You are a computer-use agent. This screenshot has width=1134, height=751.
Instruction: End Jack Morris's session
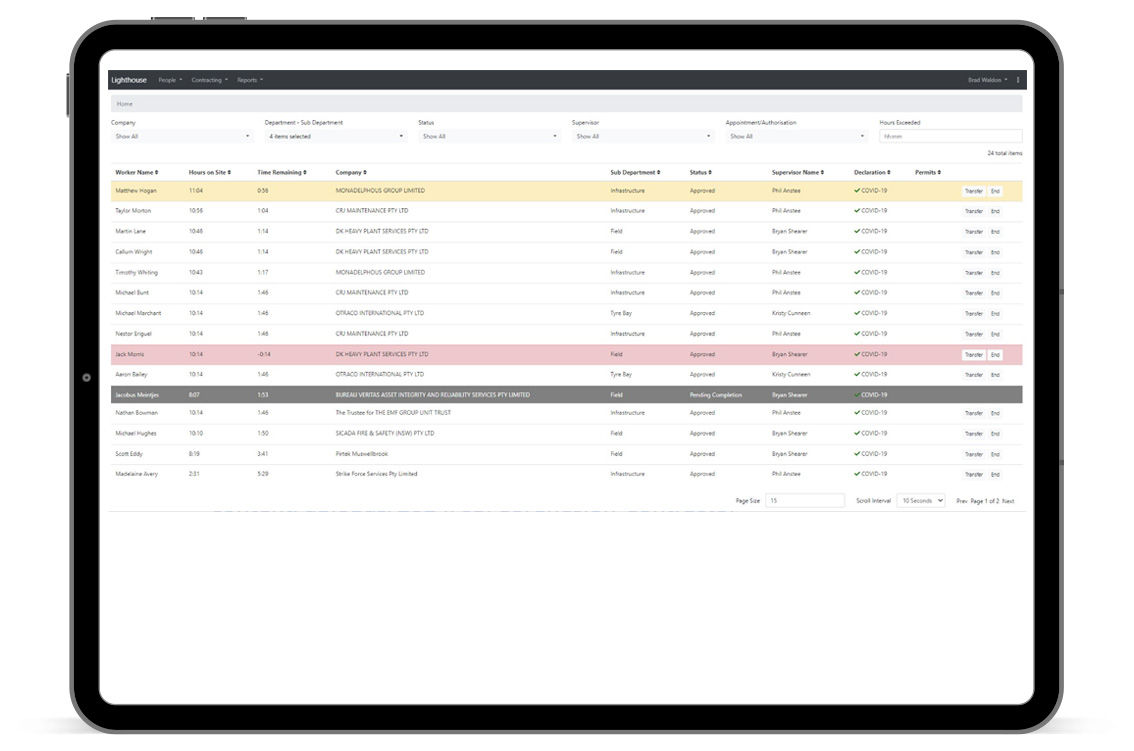tap(995, 355)
